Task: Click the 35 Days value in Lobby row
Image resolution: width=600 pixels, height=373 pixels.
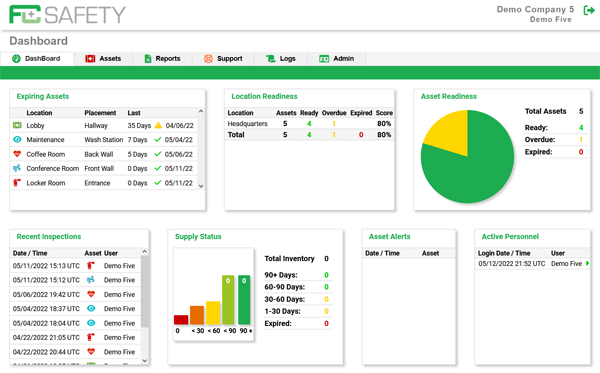Action: 139,125
